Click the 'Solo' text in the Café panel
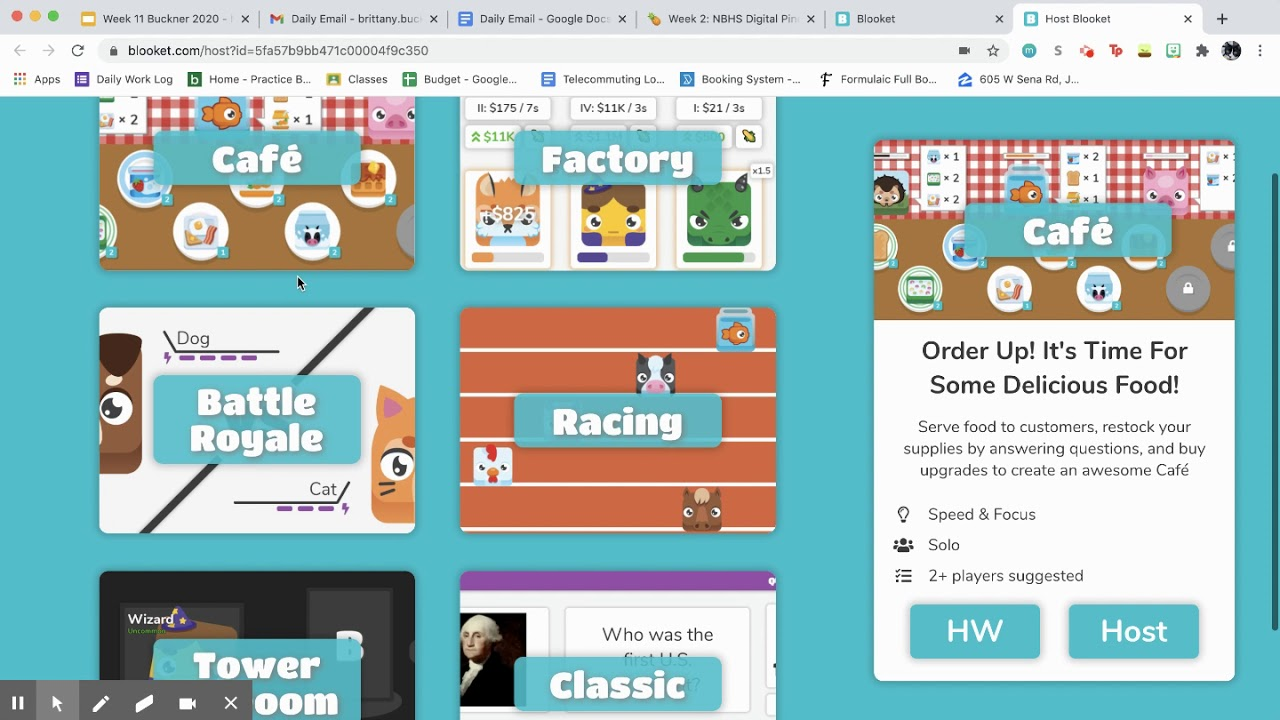Viewport: 1280px width, 720px height. [x=944, y=545]
